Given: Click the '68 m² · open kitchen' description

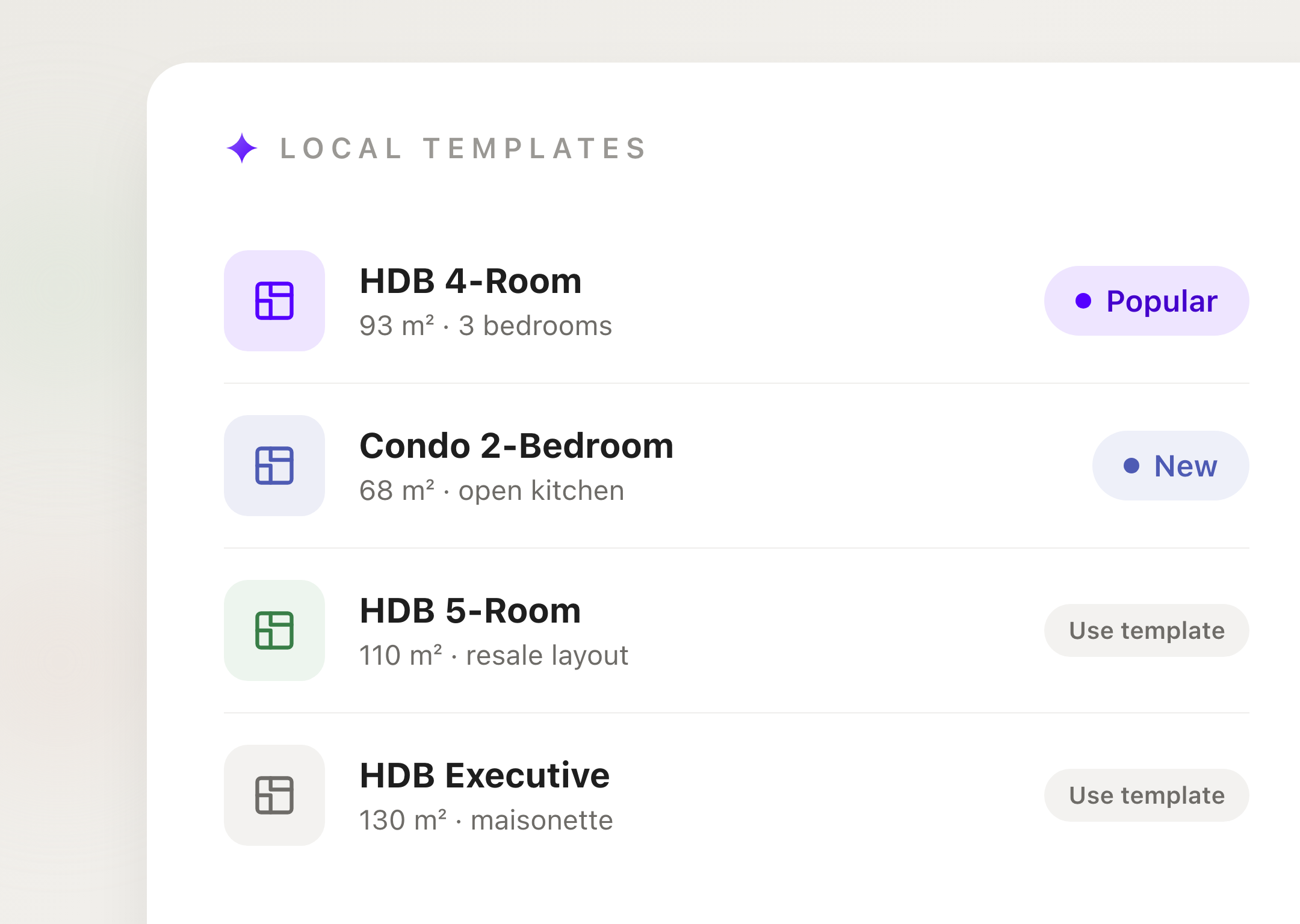Looking at the screenshot, I should click(492, 491).
